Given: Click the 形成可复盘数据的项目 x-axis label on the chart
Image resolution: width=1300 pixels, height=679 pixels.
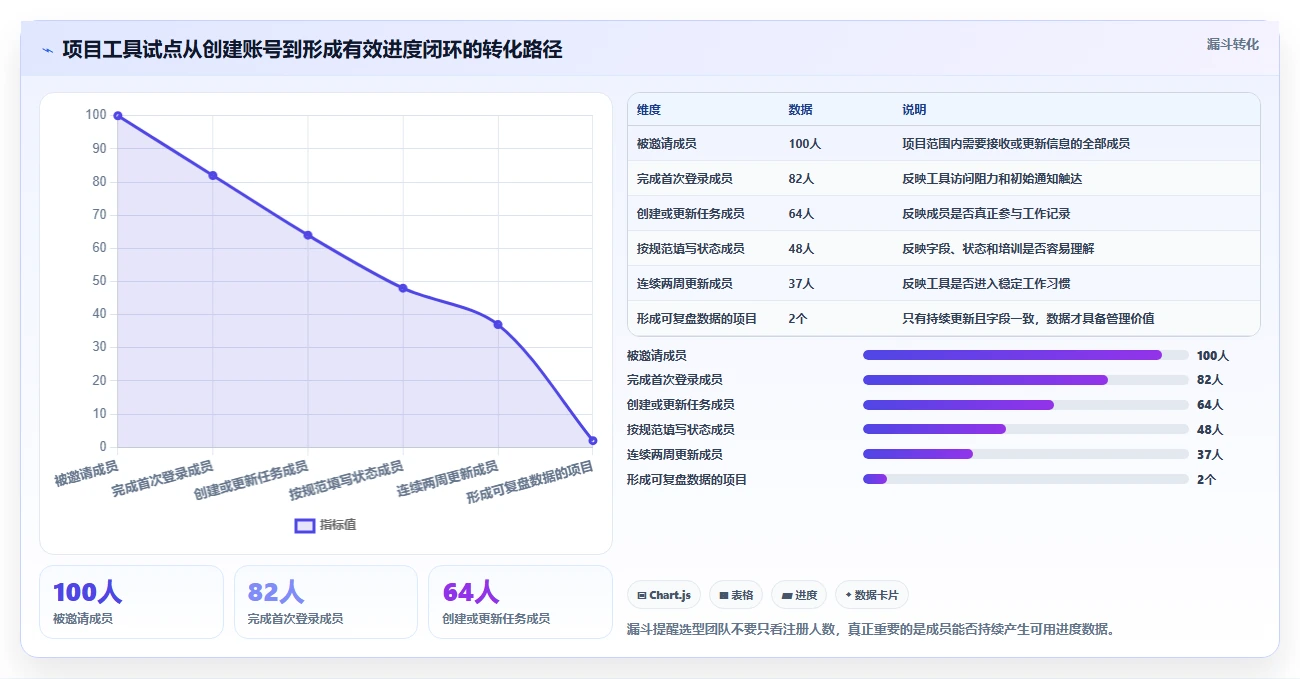Looking at the screenshot, I should coord(530,483).
